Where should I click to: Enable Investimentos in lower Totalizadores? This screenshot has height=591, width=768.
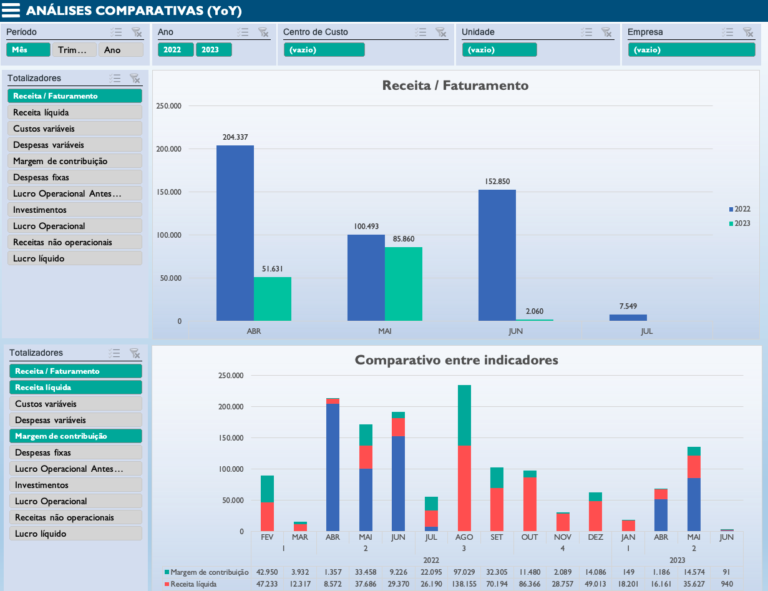coord(75,485)
